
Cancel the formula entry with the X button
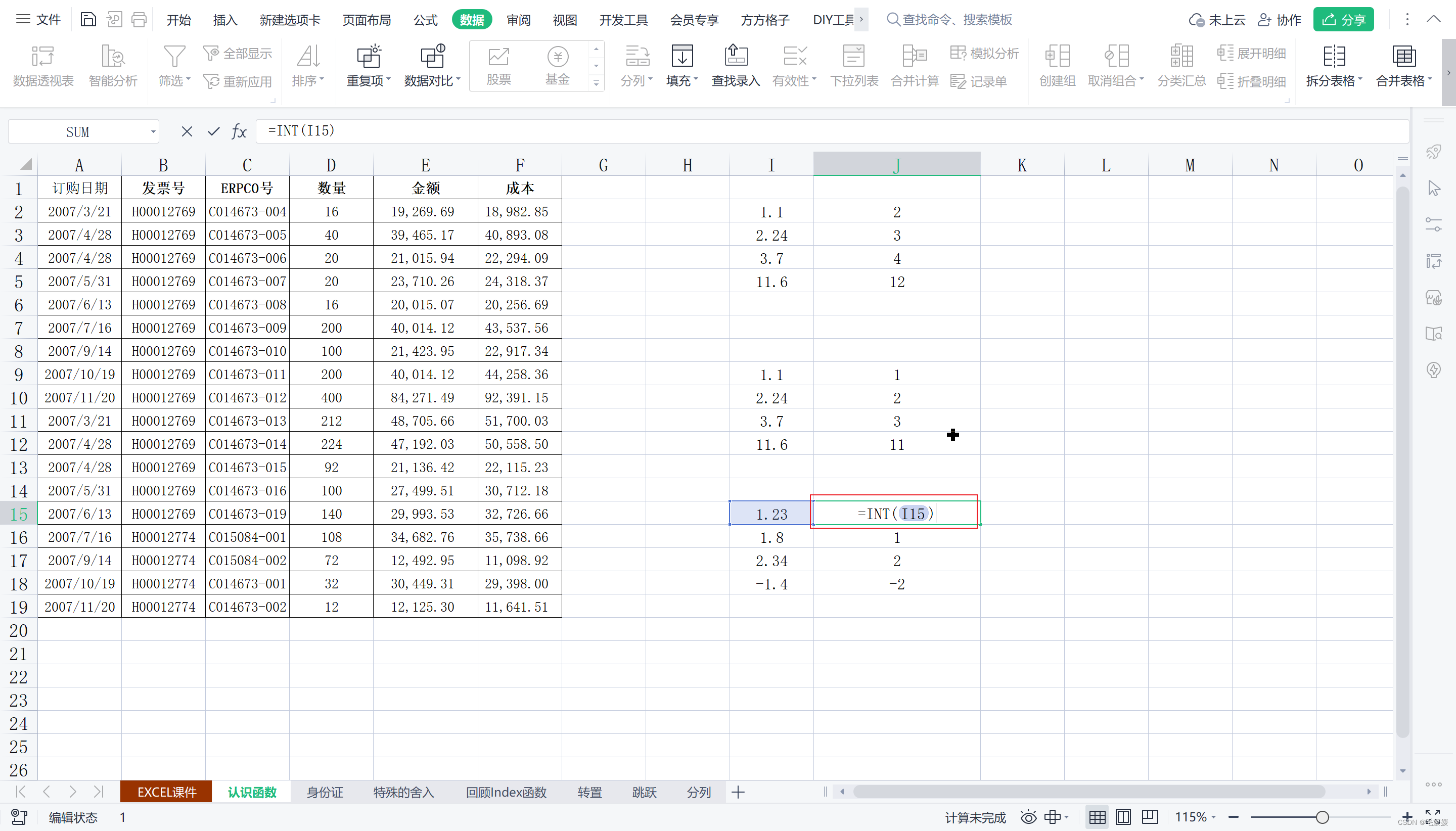[187, 132]
